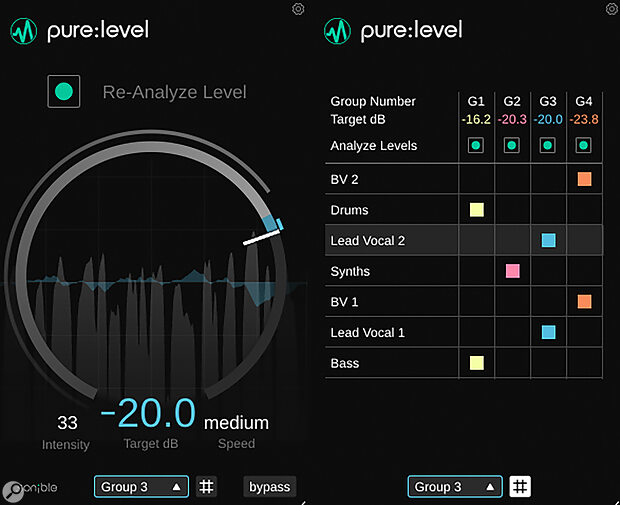
Task: Click the medium Speed setting
Action: coord(236,423)
